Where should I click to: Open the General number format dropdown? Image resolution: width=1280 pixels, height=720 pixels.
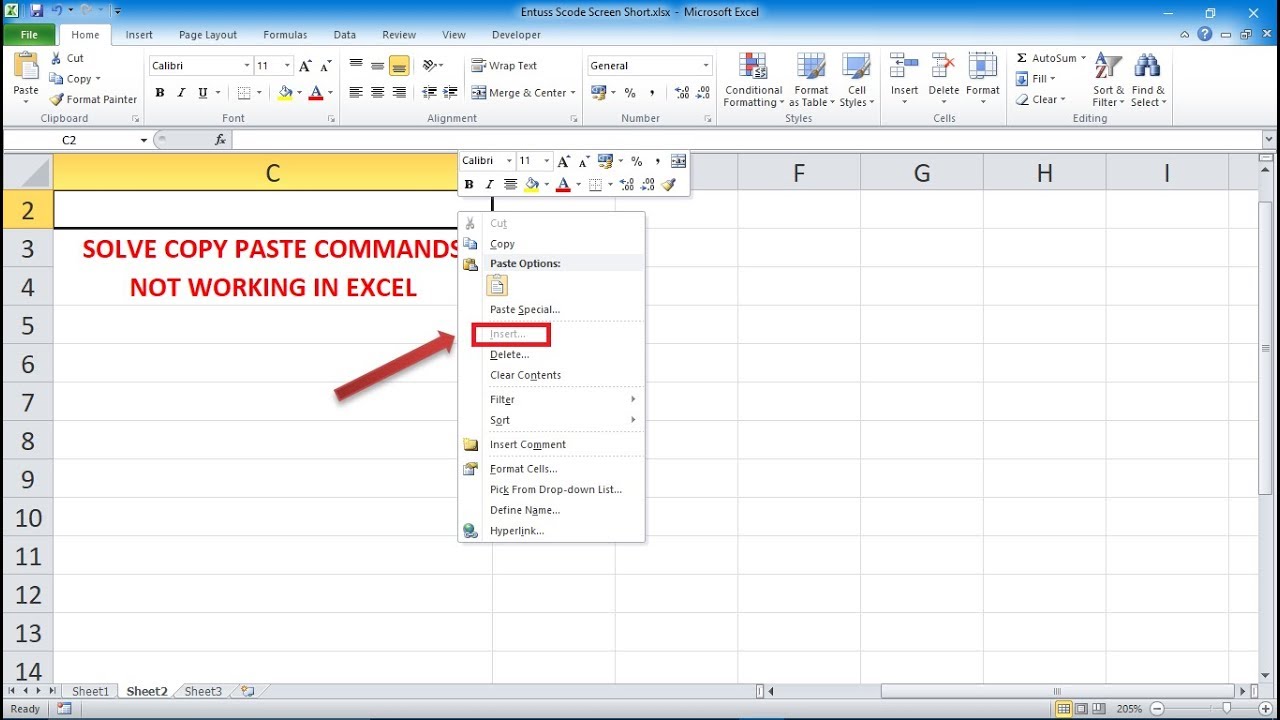point(705,66)
